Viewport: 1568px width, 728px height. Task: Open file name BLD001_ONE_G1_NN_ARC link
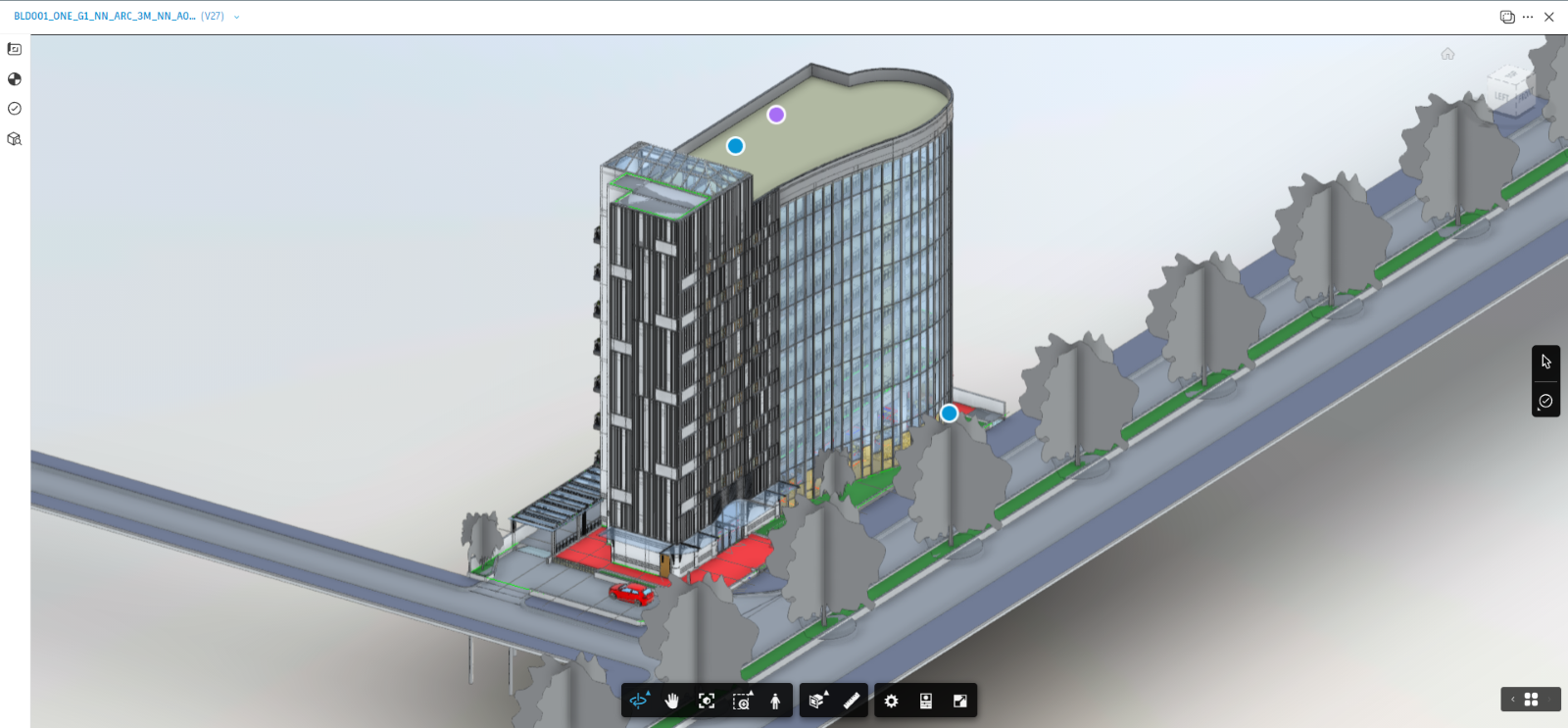(104, 17)
